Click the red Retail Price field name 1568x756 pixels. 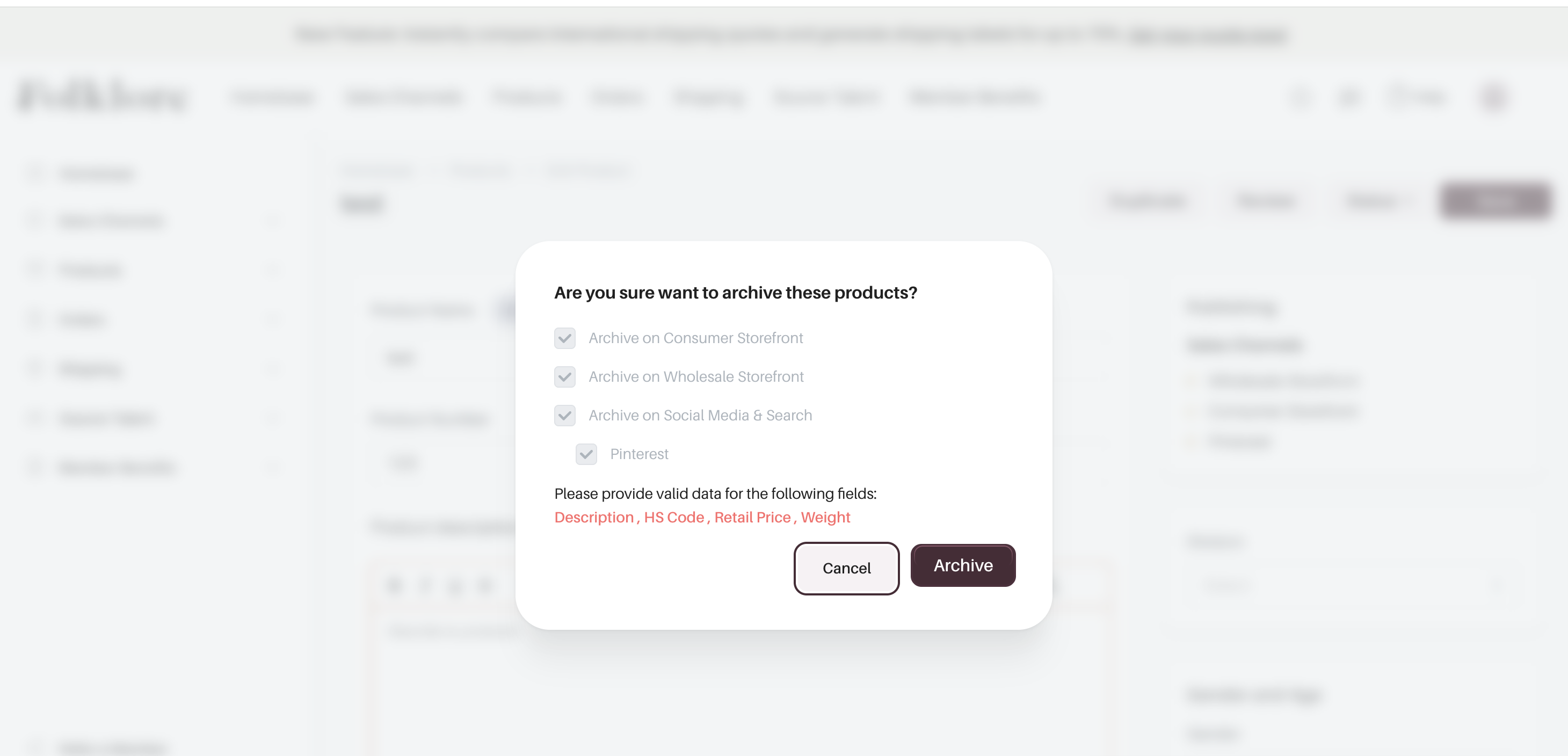click(x=752, y=518)
